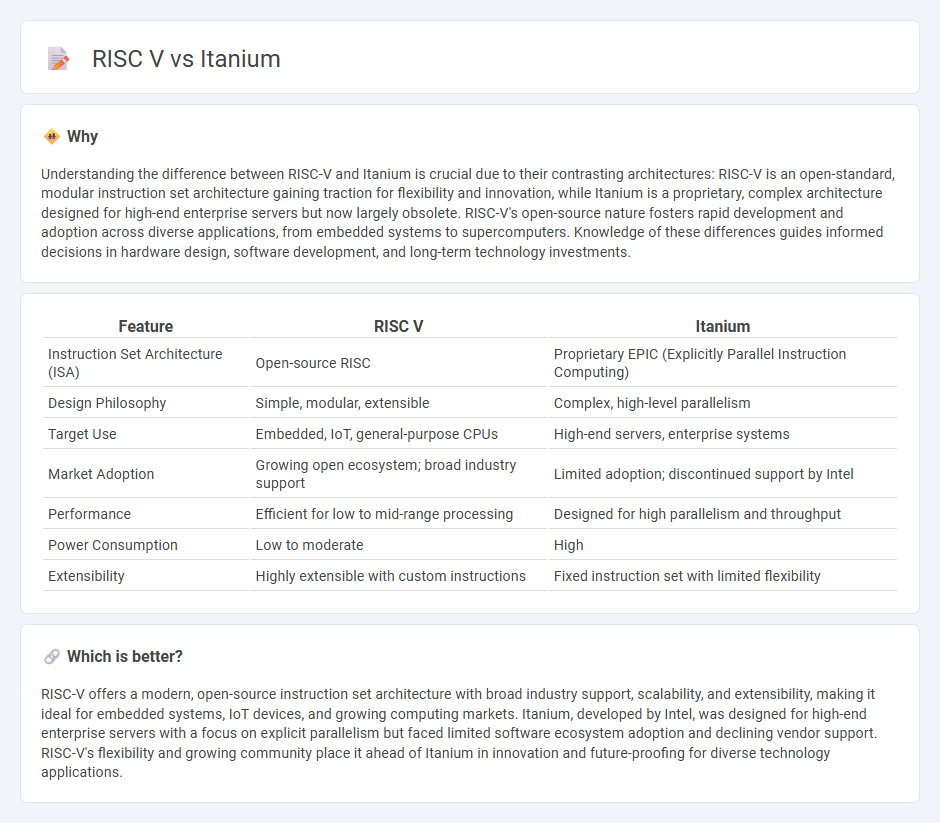The height and width of the screenshot is (823, 940).
Task: Click the chain link icon beside Which is better
Action: [x=52, y=656]
